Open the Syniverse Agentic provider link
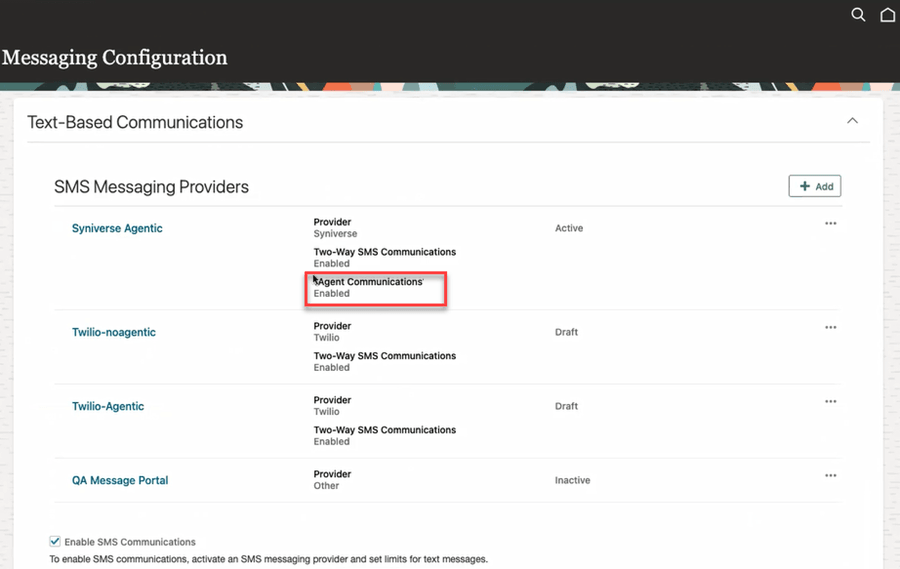 click(x=117, y=229)
